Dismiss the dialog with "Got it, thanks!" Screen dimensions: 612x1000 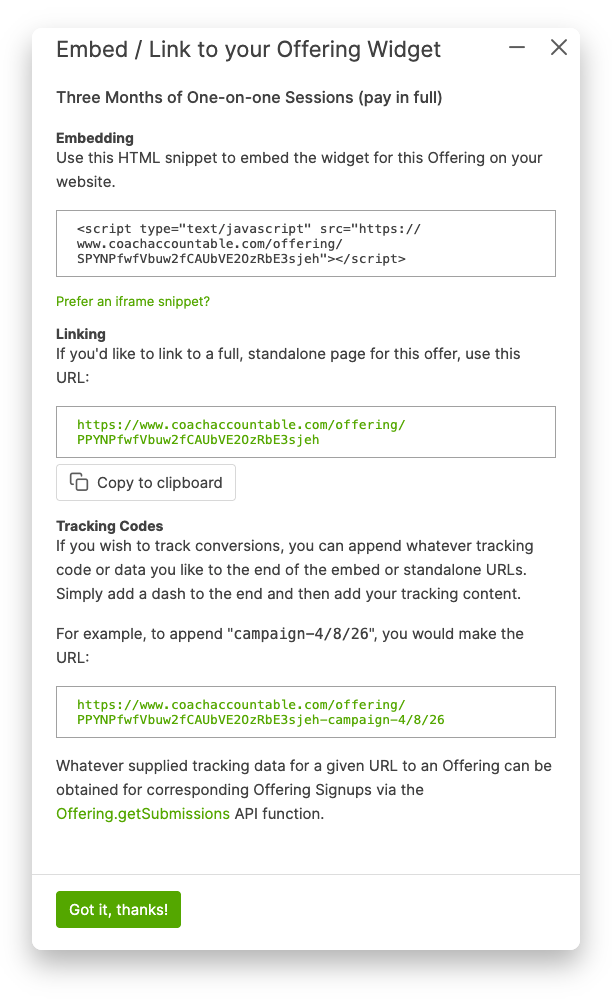coord(118,909)
